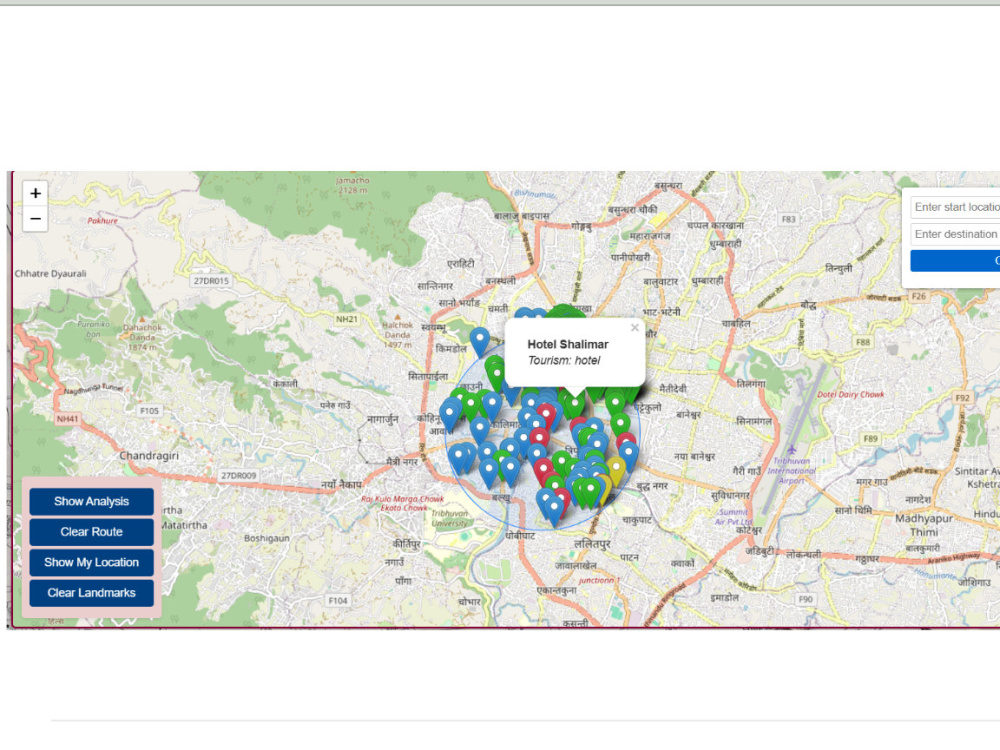Click the Show Analysis button

point(91,501)
